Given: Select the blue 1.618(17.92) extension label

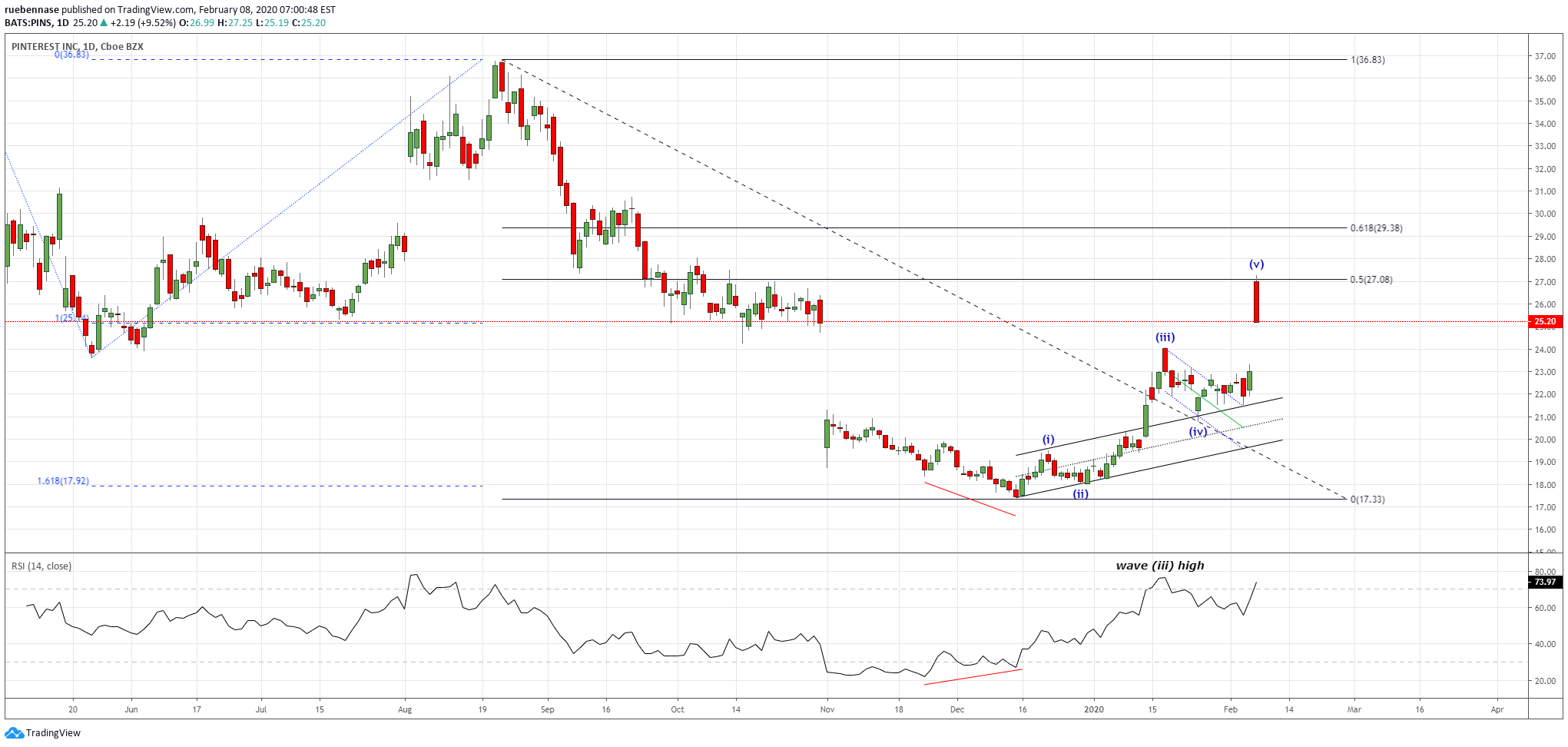Looking at the screenshot, I should tap(63, 481).
